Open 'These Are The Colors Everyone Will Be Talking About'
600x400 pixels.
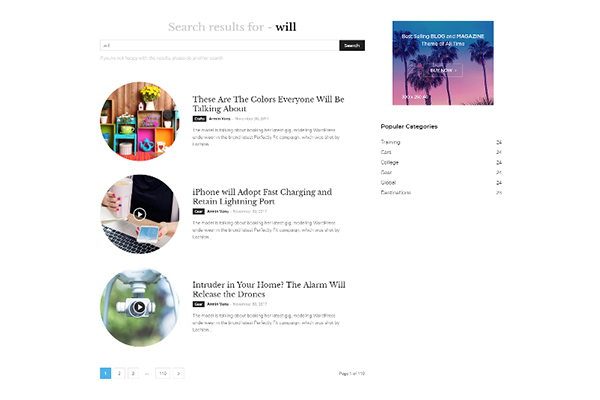click(268, 104)
